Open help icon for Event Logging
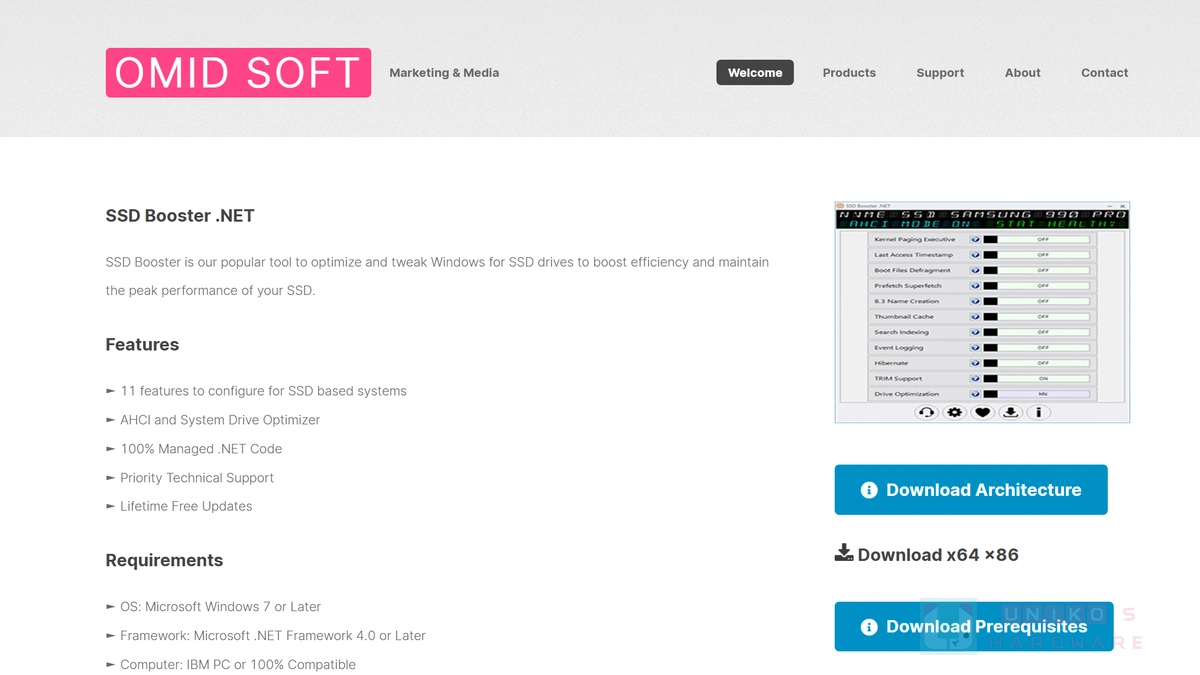 975,348
